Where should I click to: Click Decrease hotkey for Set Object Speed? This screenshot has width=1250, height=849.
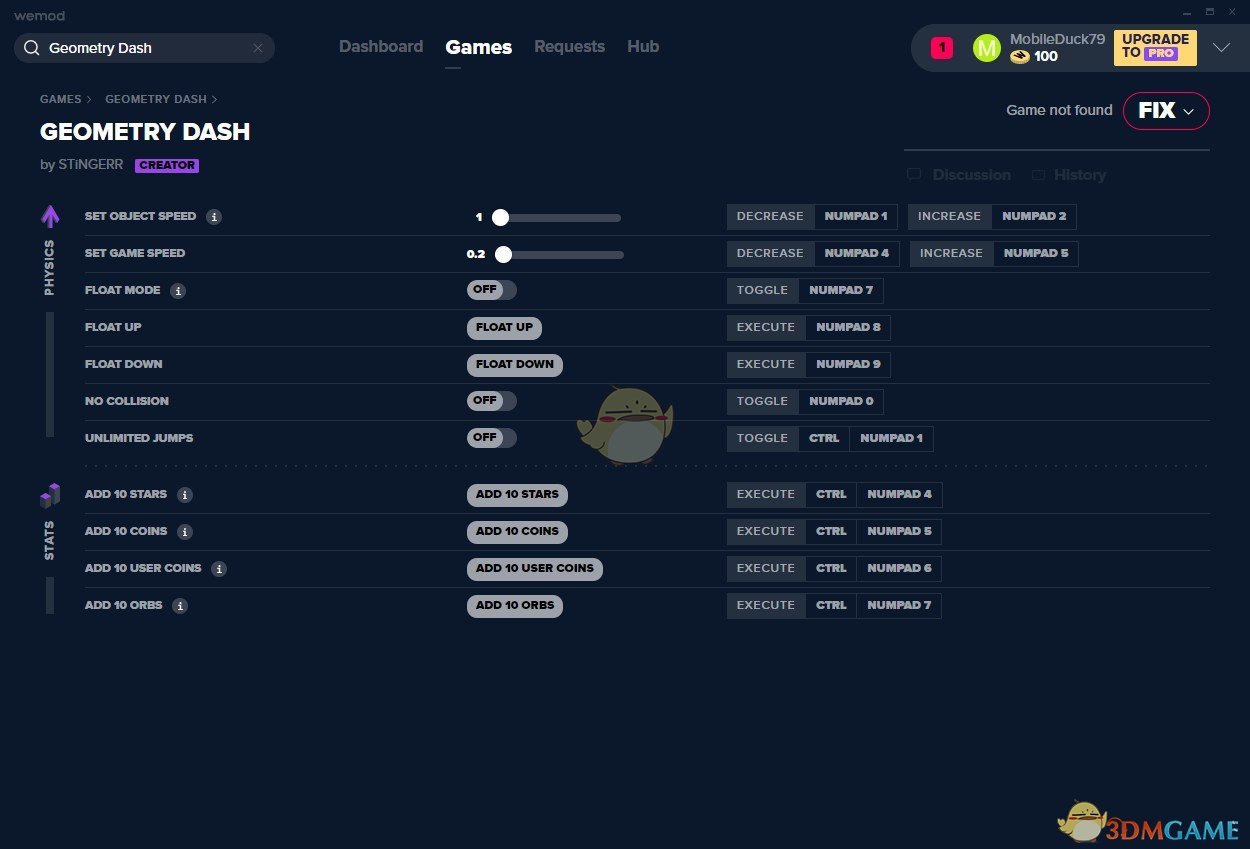[x=812, y=217]
